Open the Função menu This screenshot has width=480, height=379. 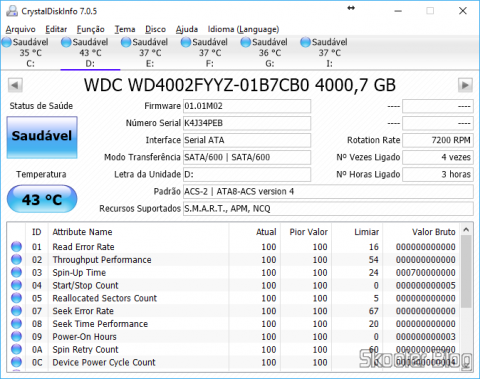(90, 29)
